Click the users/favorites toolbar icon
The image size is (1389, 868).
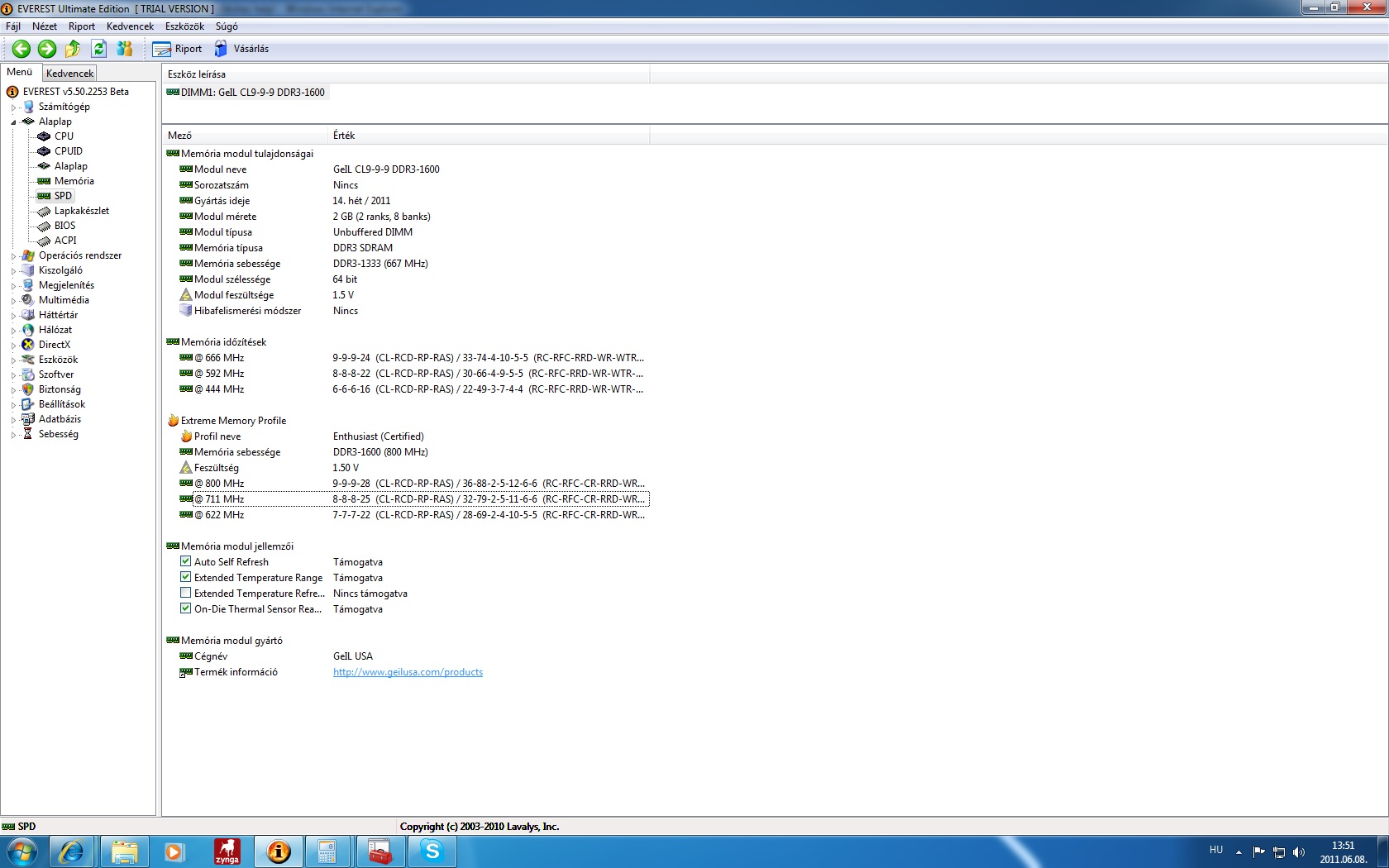(125, 49)
